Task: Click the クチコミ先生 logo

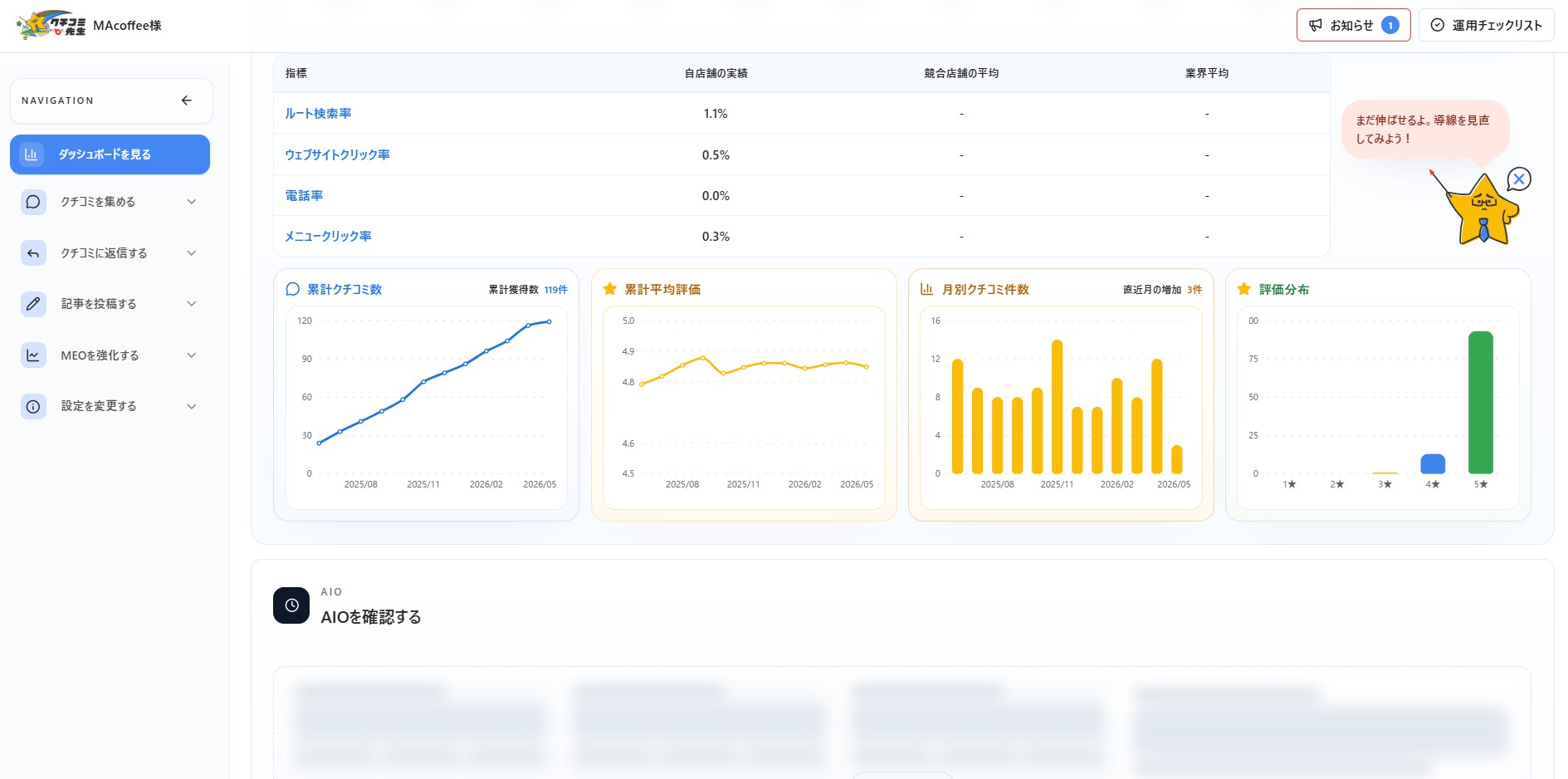Action: 51,25
